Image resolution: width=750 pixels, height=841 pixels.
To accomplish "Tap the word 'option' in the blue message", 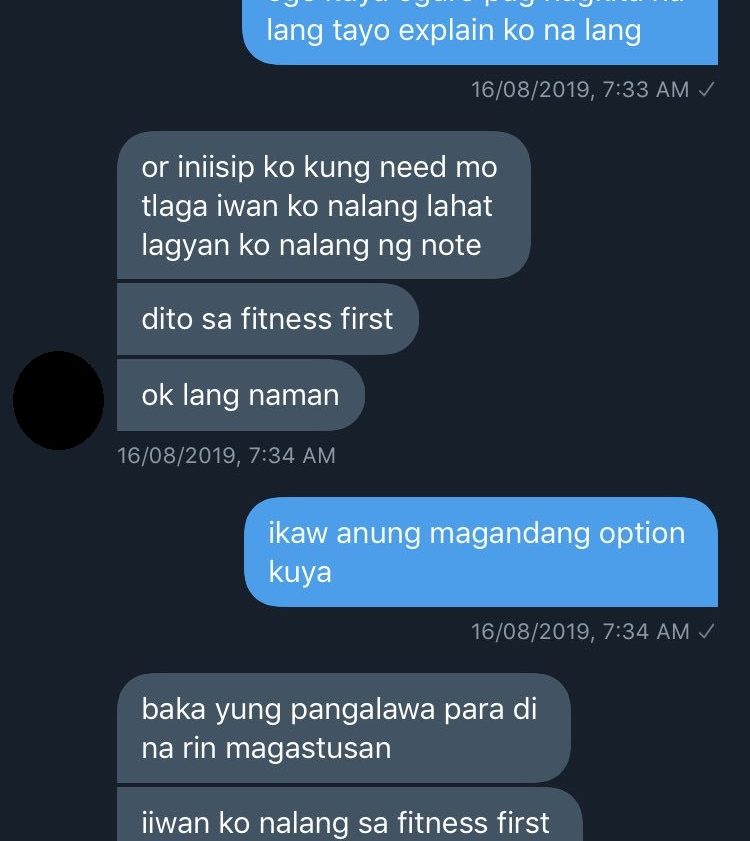I will [x=642, y=534].
